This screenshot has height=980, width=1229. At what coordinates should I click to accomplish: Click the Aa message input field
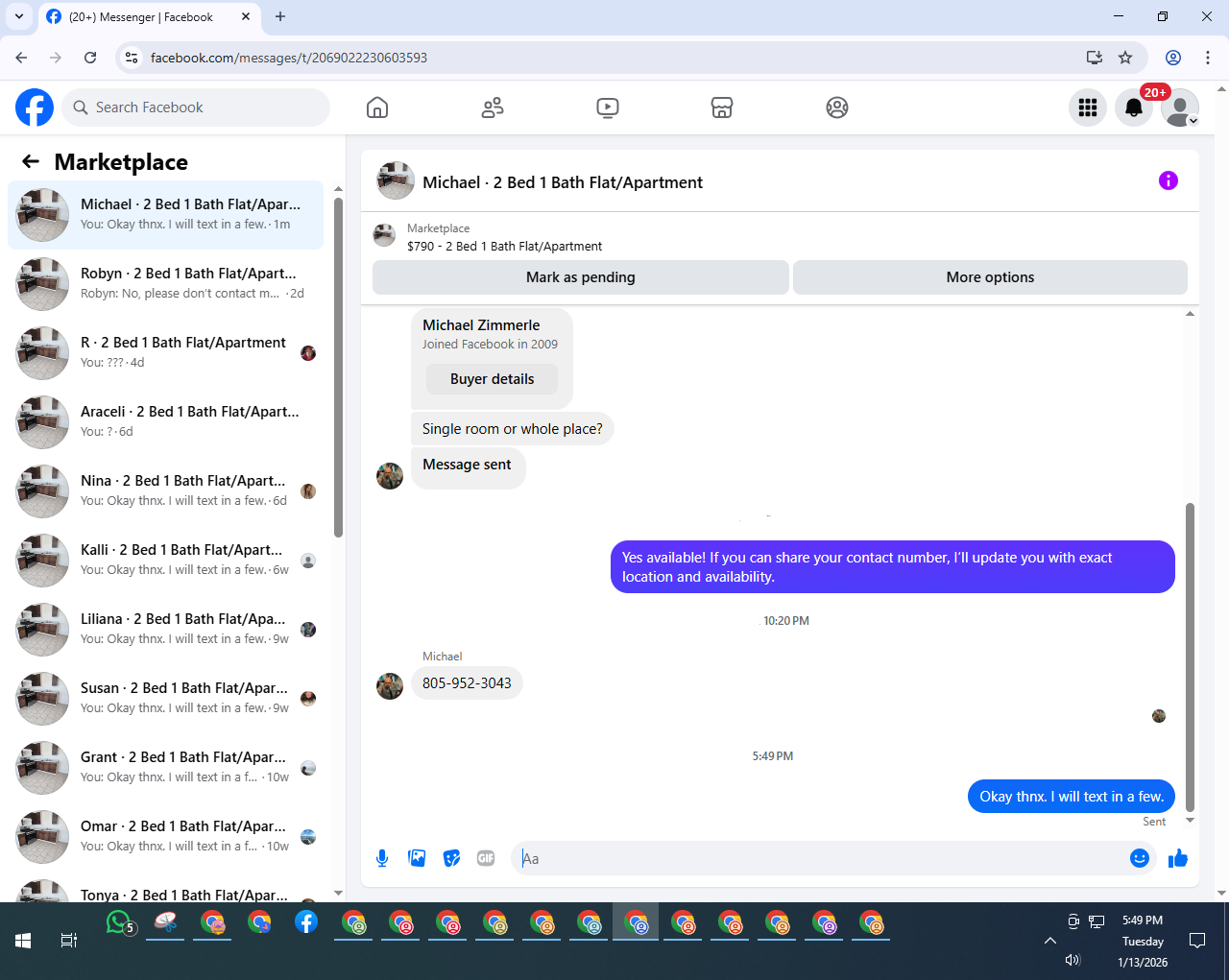pos(821,858)
